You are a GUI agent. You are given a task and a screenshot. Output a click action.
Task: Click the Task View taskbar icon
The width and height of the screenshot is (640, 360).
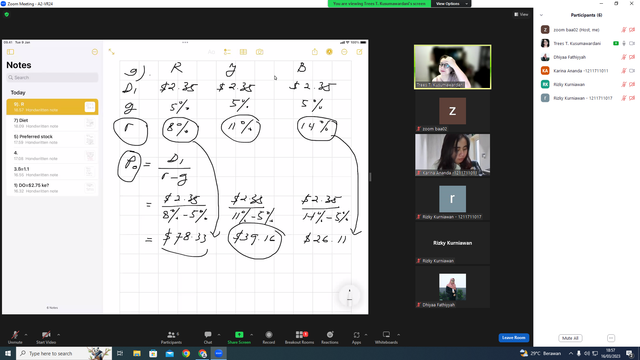coord(120,353)
